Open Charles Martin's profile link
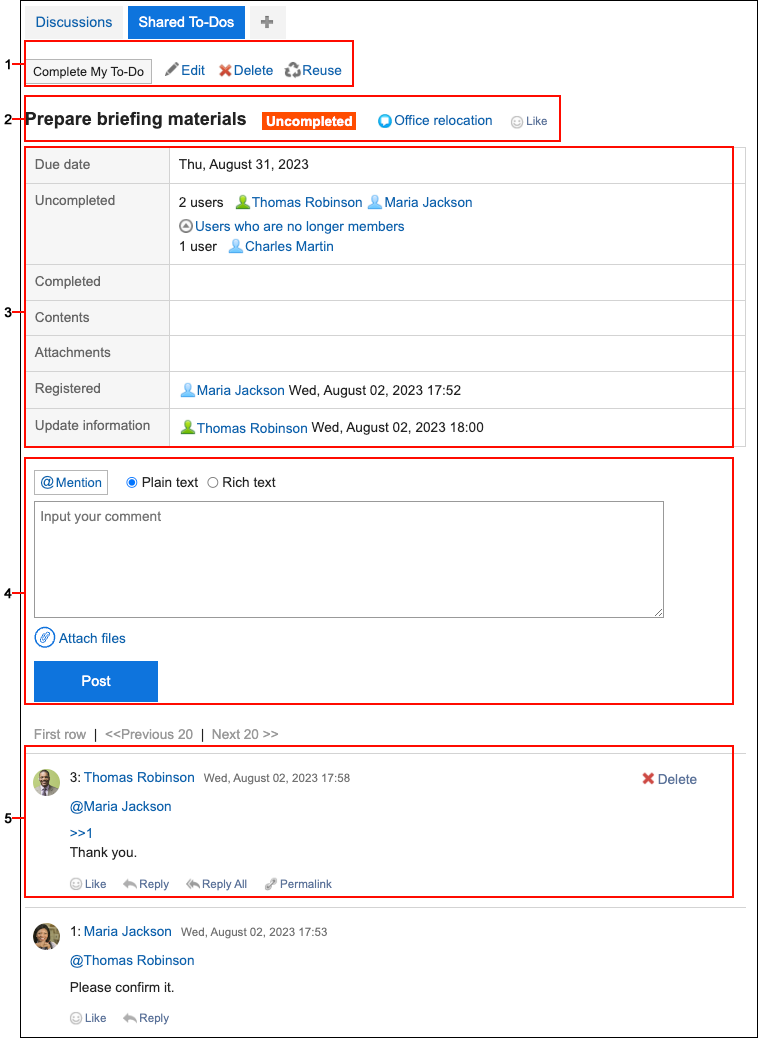The width and height of the screenshot is (758, 1038). (x=289, y=246)
